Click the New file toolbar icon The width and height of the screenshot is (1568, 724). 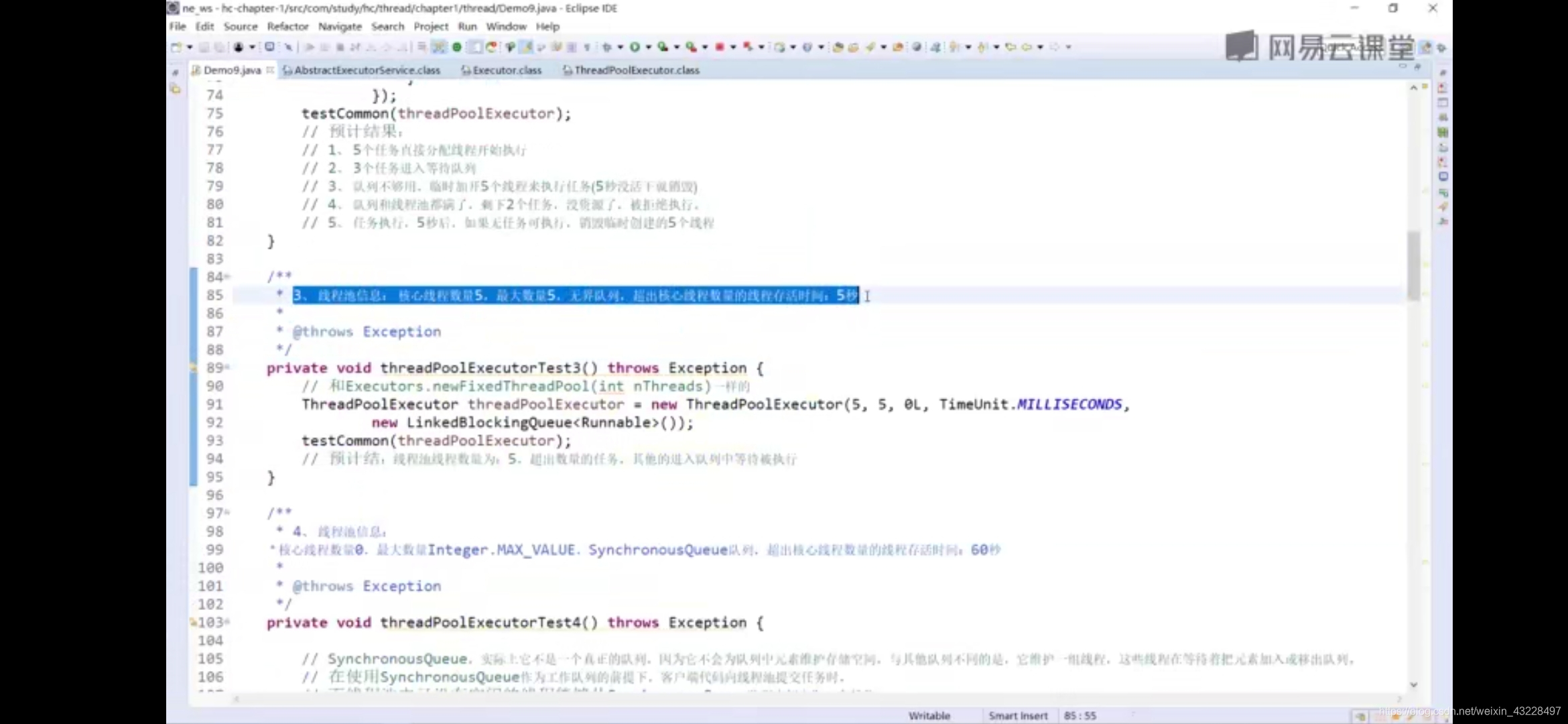(176, 47)
